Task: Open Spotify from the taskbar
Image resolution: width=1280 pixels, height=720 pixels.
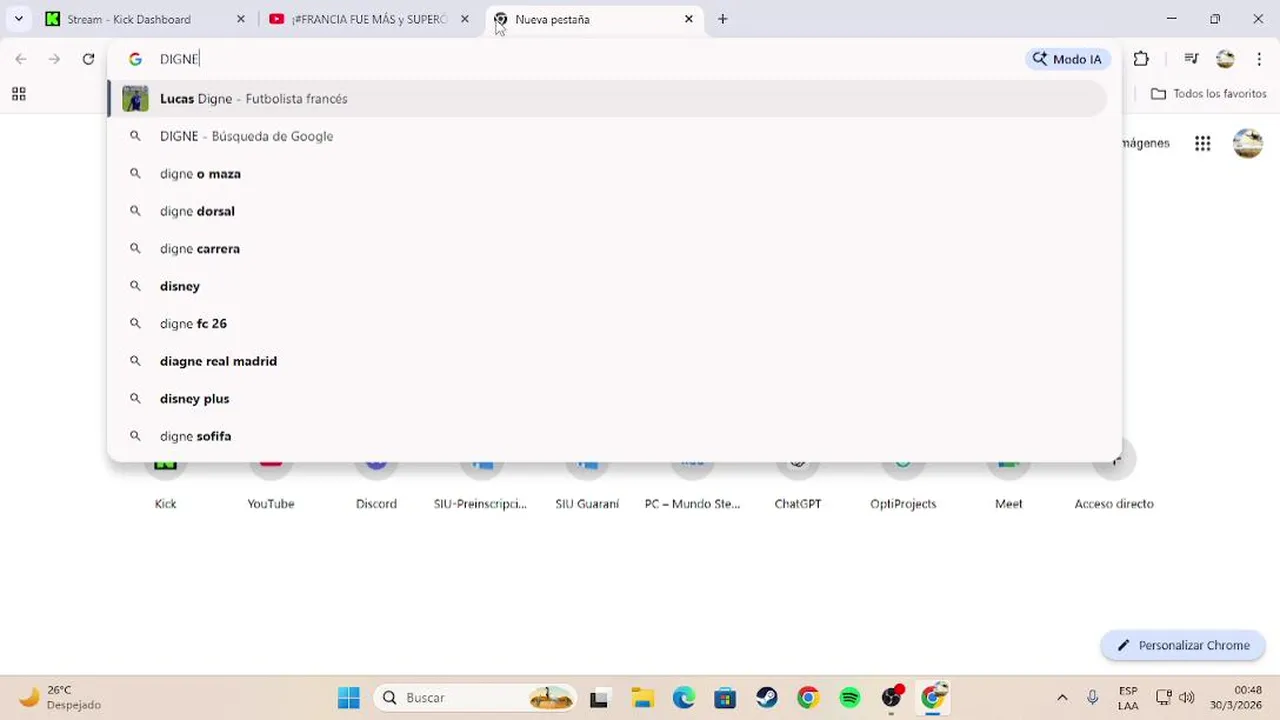Action: [850, 698]
